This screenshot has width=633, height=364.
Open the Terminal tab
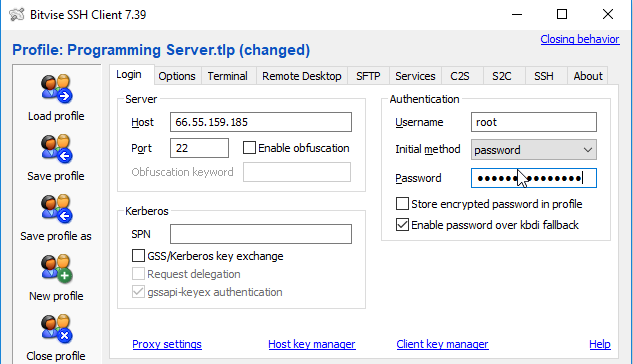coord(228,76)
